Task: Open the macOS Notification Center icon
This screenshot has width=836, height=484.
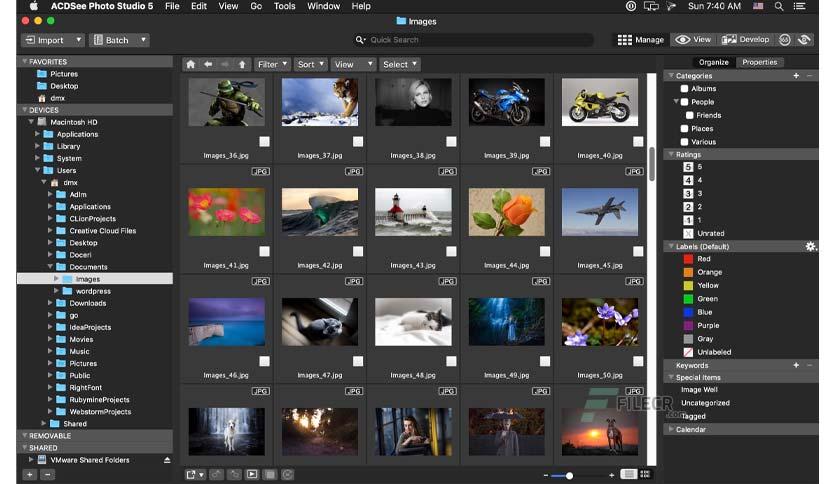Action: [799, 6]
